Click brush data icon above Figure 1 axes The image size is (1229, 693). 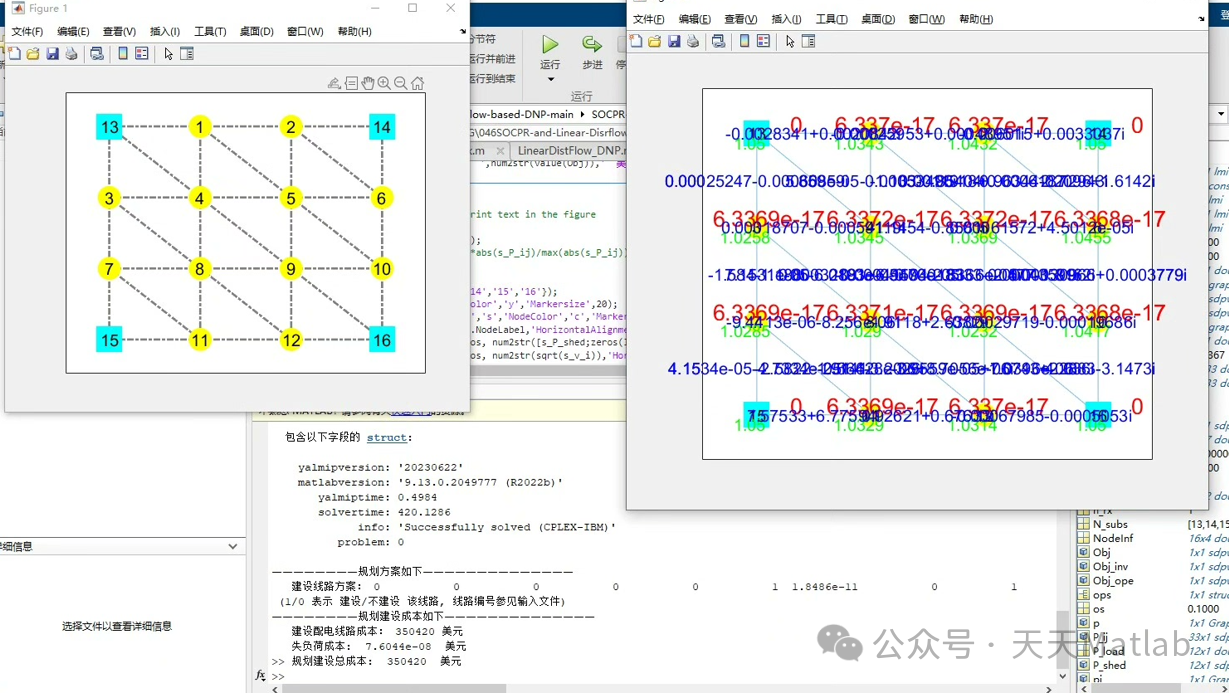click(334, 83)
